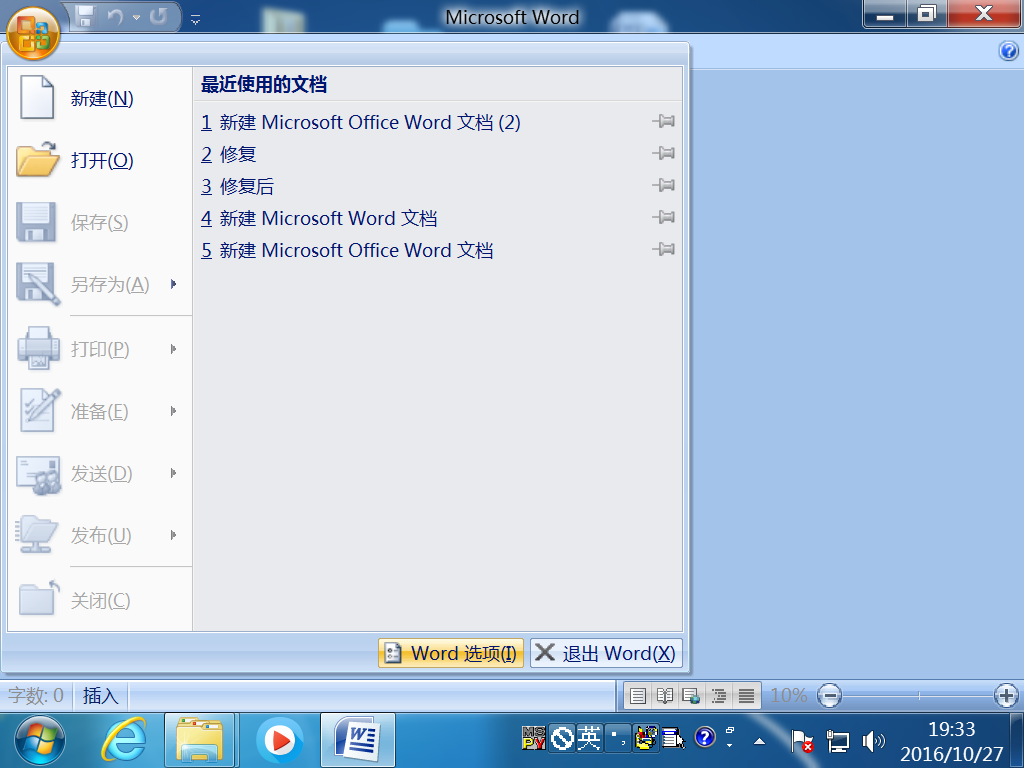Choose 打开(O) from the Office menu
The image size is (1024, 768).
[100, 160]
